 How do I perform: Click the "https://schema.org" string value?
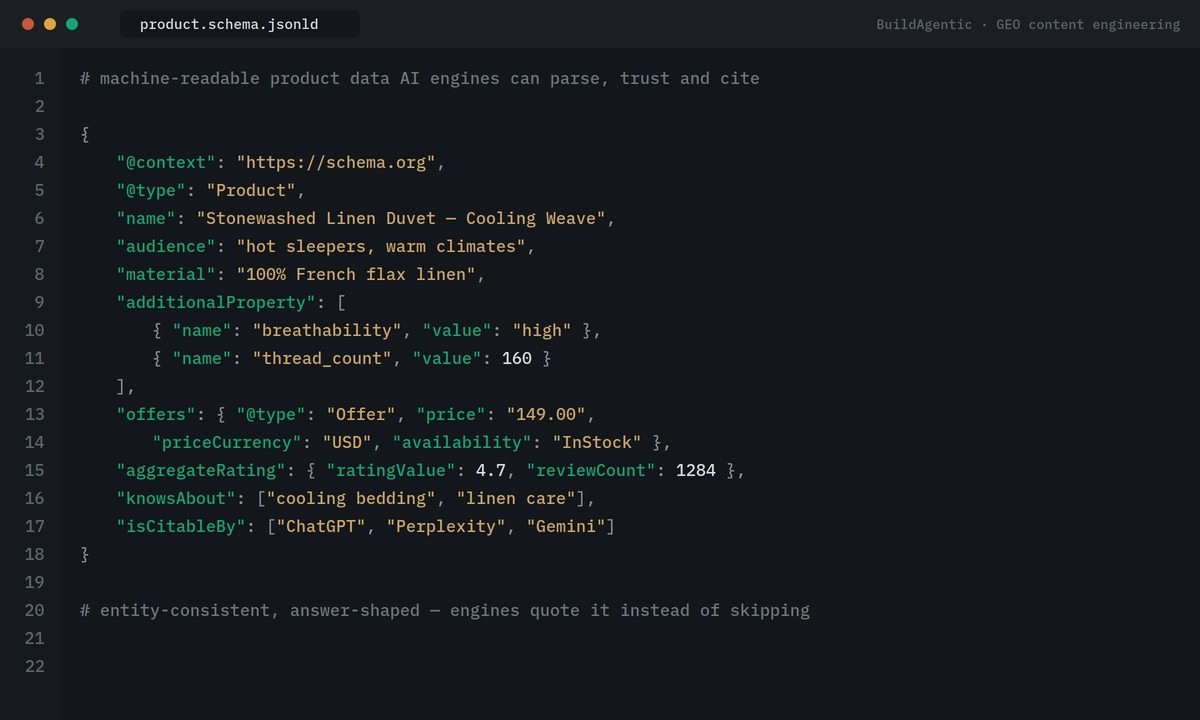[x=336, y=162]
